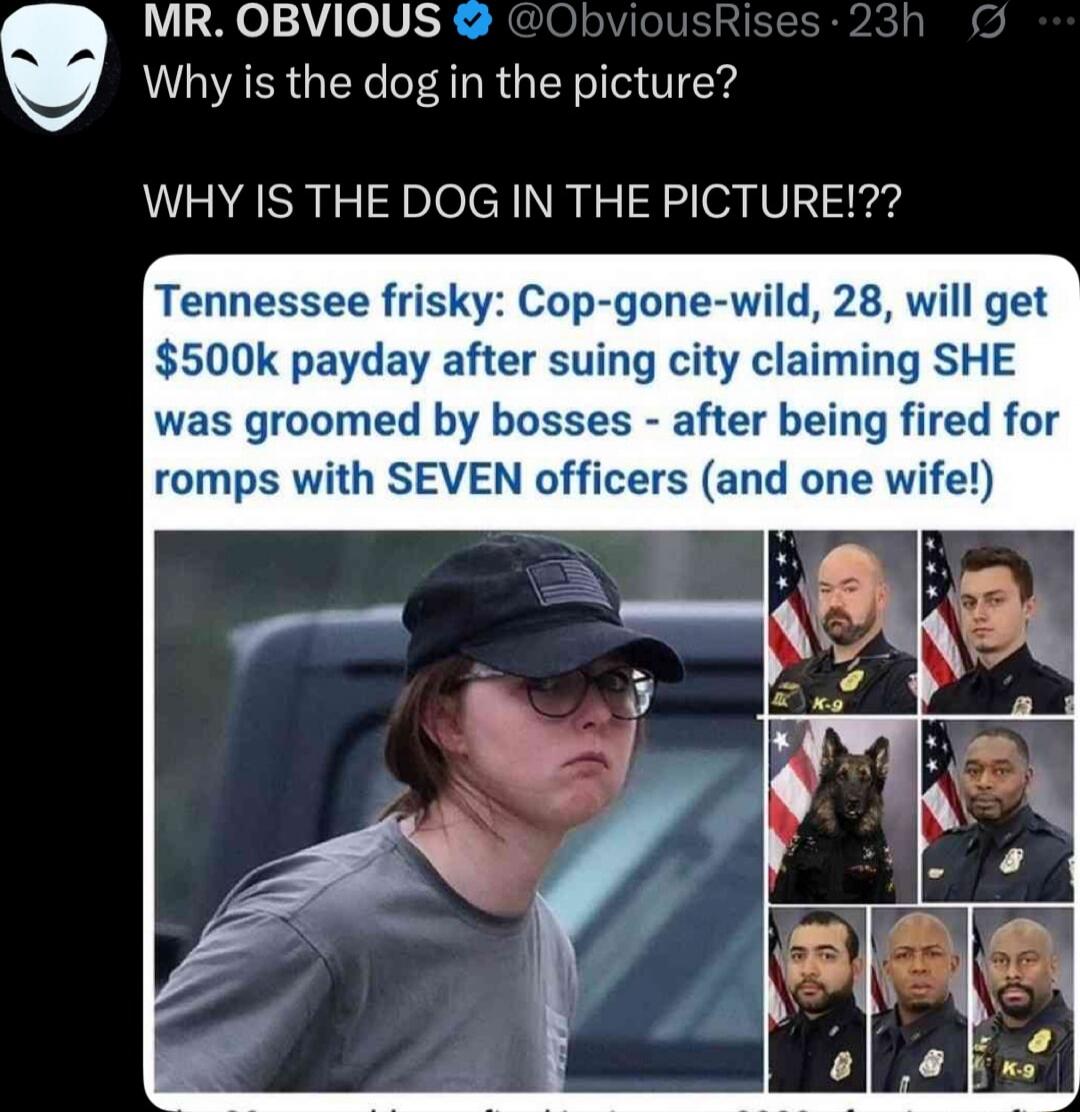Visit the @ObviousRises handle link
The image size is (1080, 1112).
(663, 21)
